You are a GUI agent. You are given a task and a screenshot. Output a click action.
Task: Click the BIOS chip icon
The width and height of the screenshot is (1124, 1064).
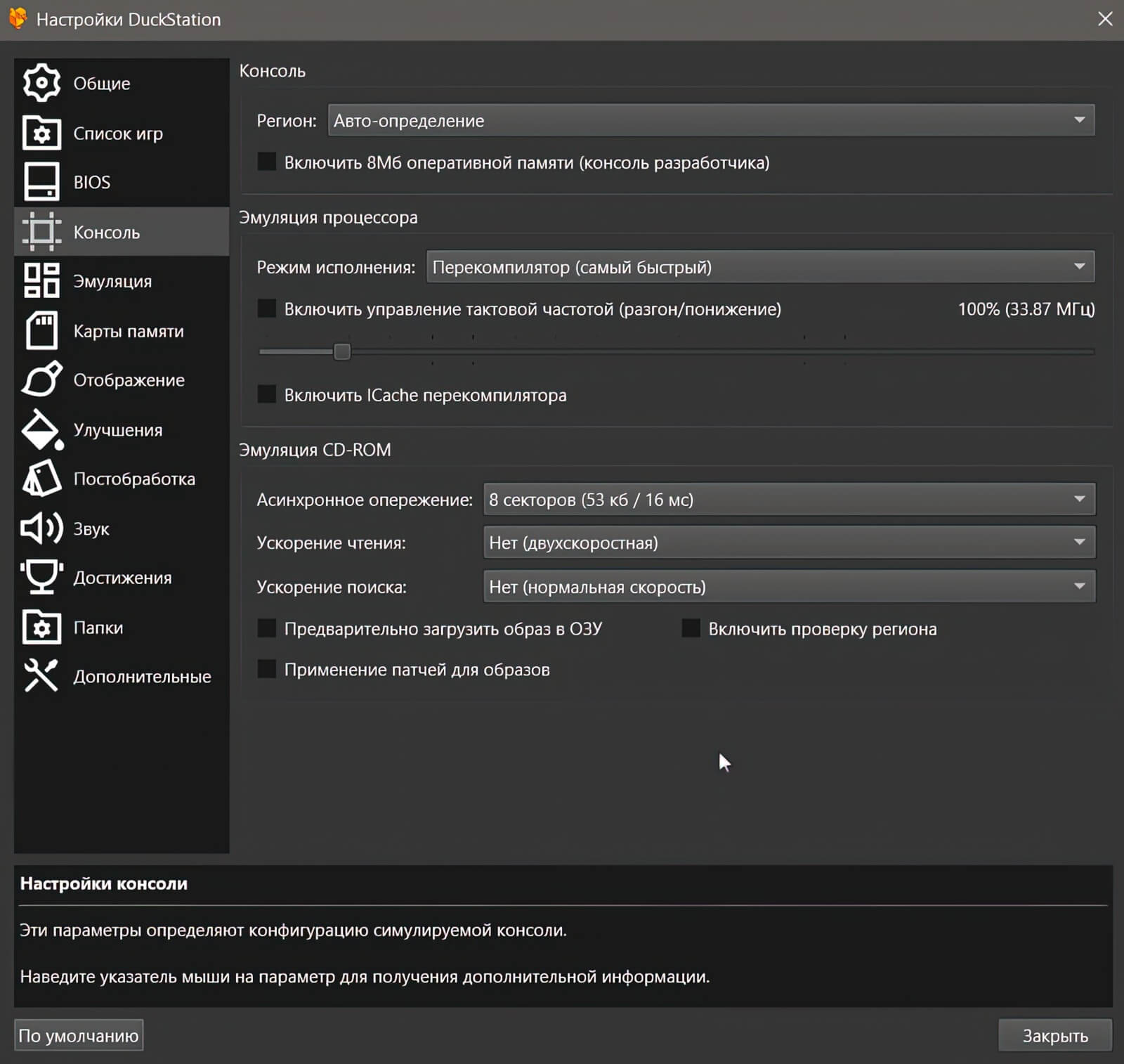[41, 182]
